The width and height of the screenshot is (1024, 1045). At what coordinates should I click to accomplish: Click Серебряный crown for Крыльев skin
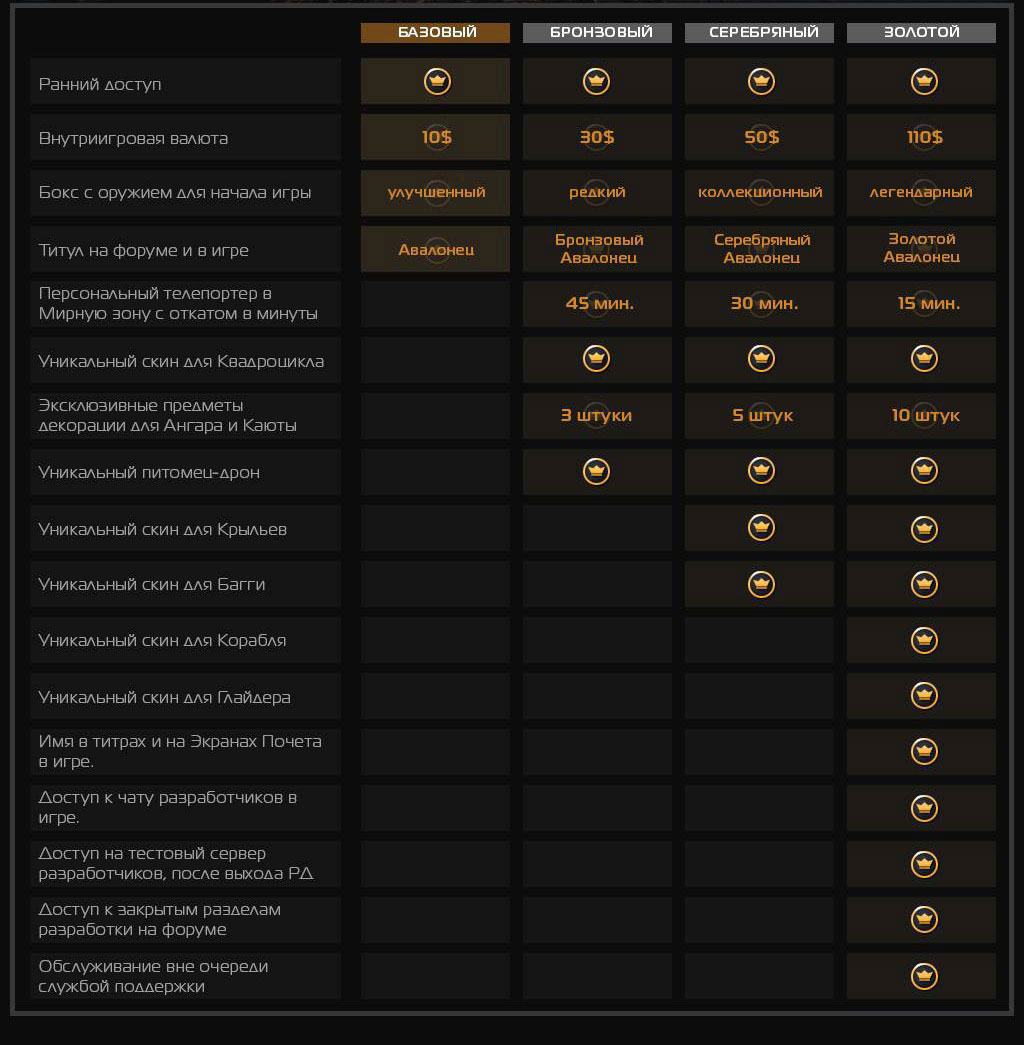point(761,526)
